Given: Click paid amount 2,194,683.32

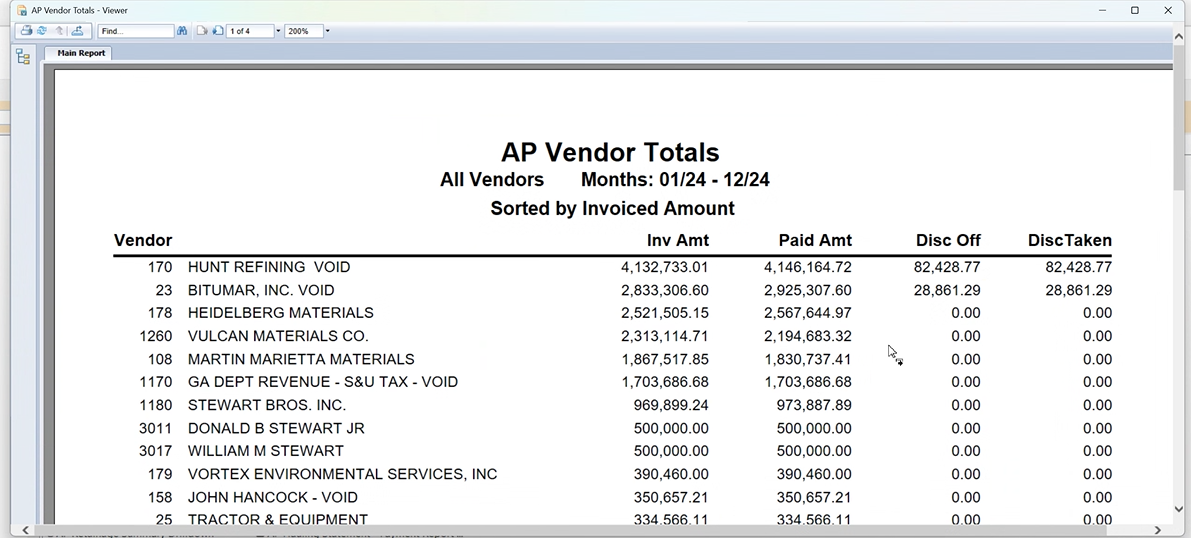Looking at the screenshot, I should coord(807,336).
